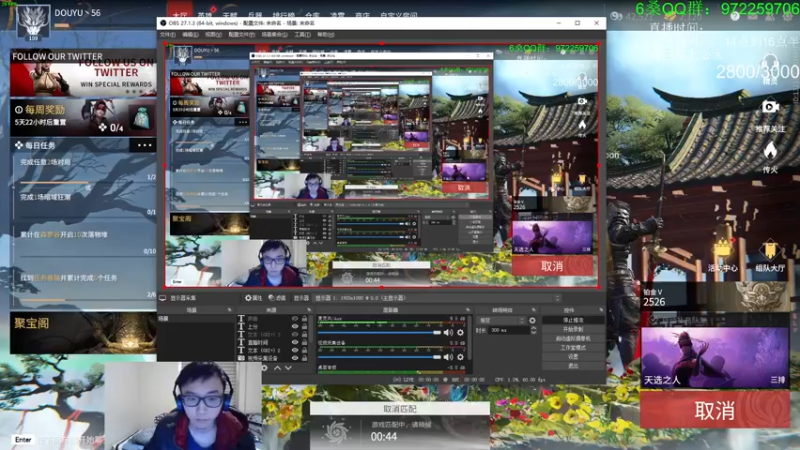
Task: Click 启动虚拟摄像机 button
Action: (x=573, y=338)
